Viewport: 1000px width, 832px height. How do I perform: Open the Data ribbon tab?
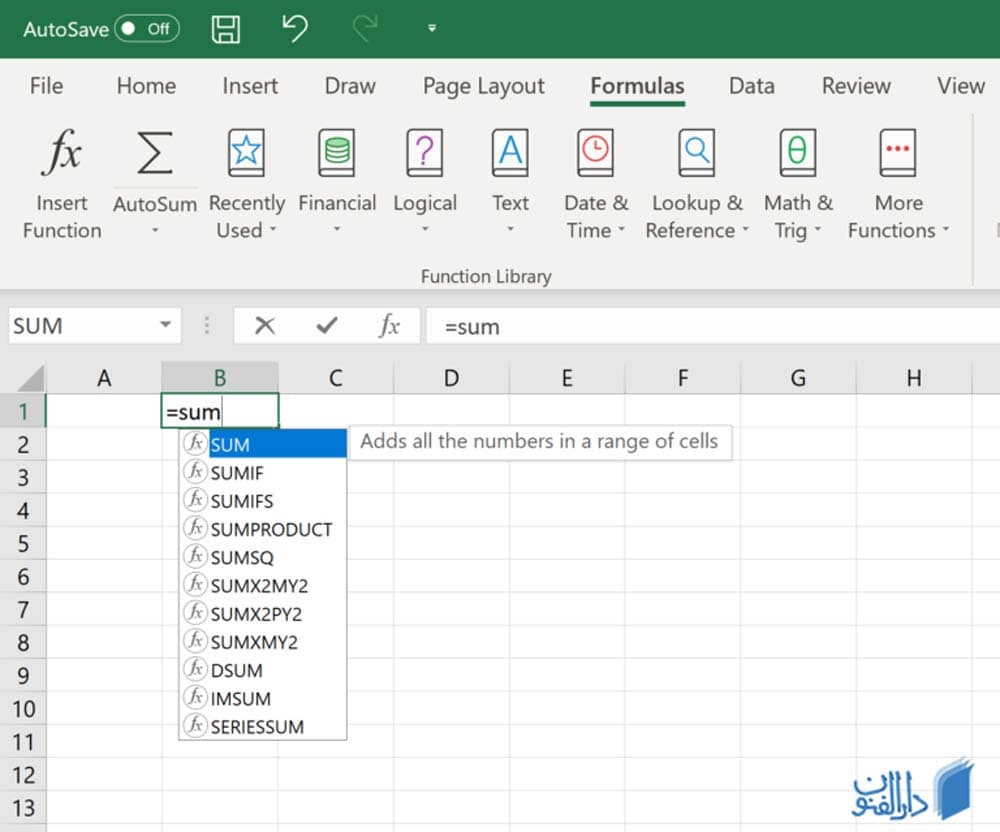751,86
